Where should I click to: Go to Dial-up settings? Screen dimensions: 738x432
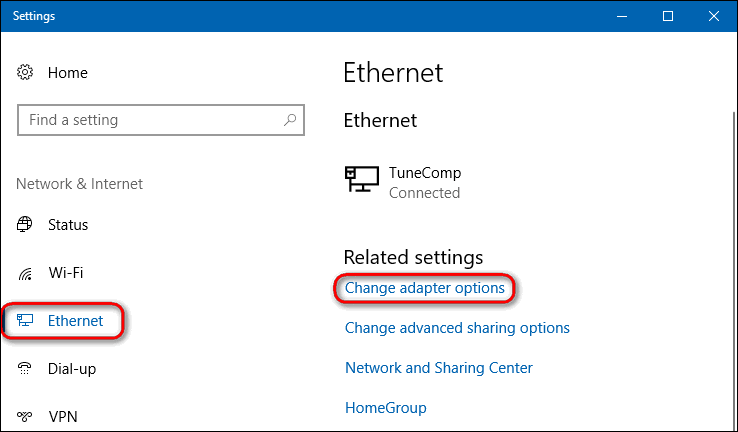(72, 369)
